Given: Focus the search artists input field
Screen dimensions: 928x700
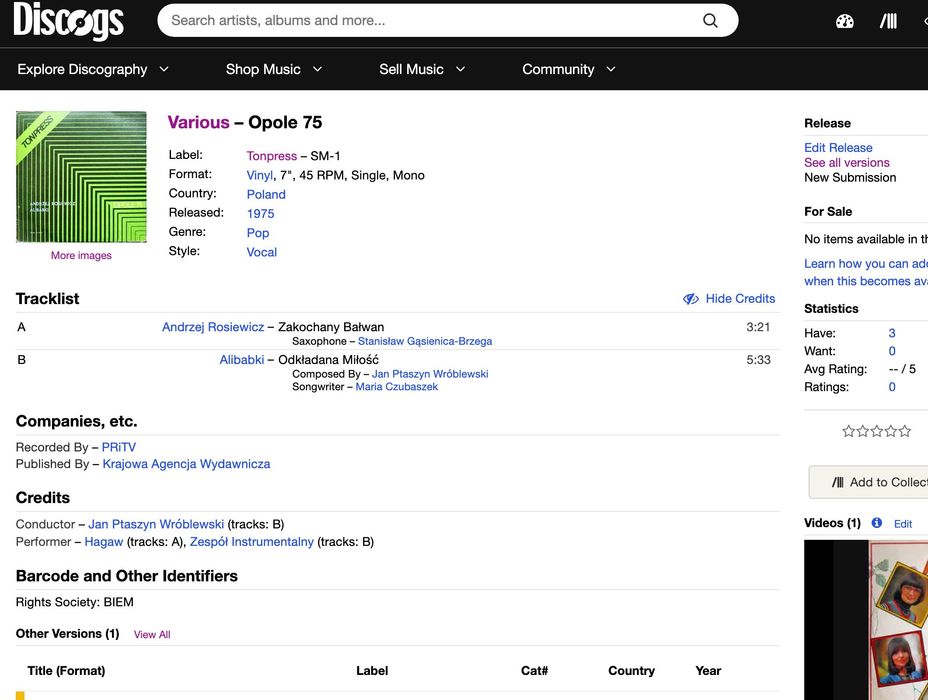Looking at the screenshot, I should tap(432, 21).
